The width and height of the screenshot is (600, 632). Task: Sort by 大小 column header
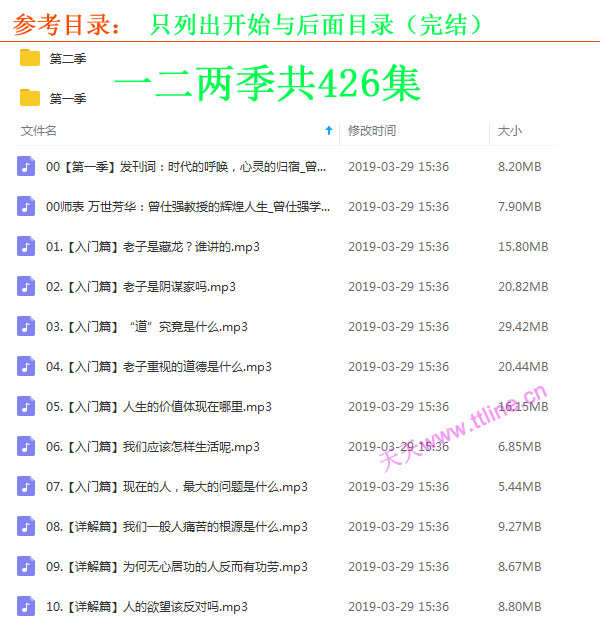click(x=509, y=131)
